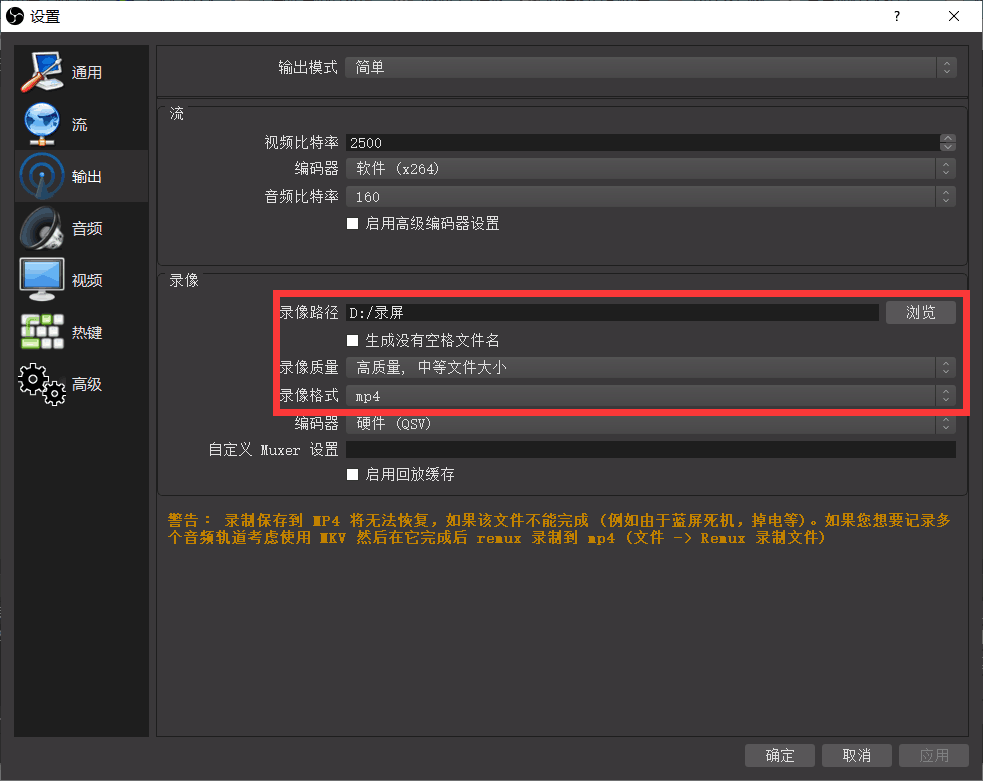Open the 输出模式 dropdown

(647, 67)
